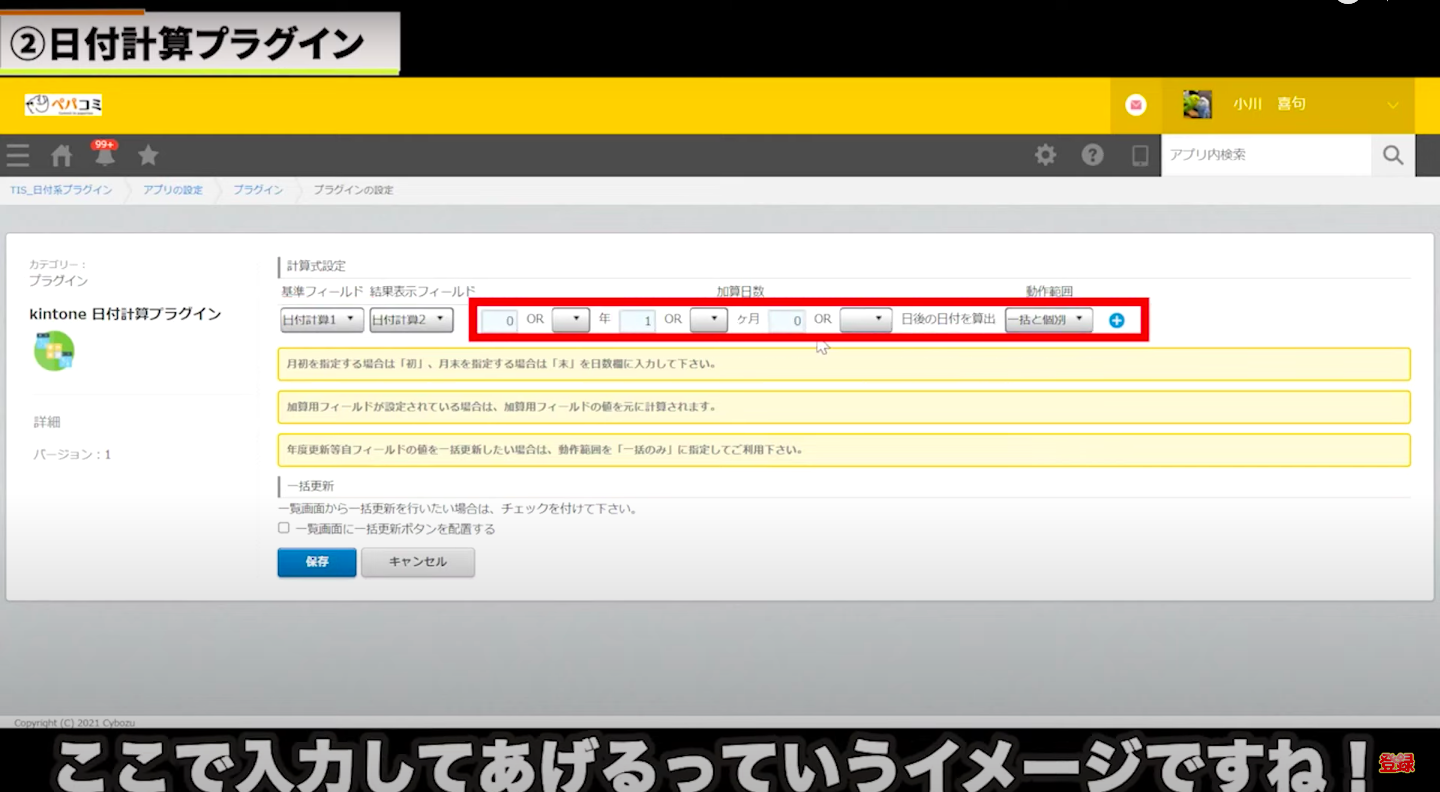Click the help question mark icon

(1093, 155)
